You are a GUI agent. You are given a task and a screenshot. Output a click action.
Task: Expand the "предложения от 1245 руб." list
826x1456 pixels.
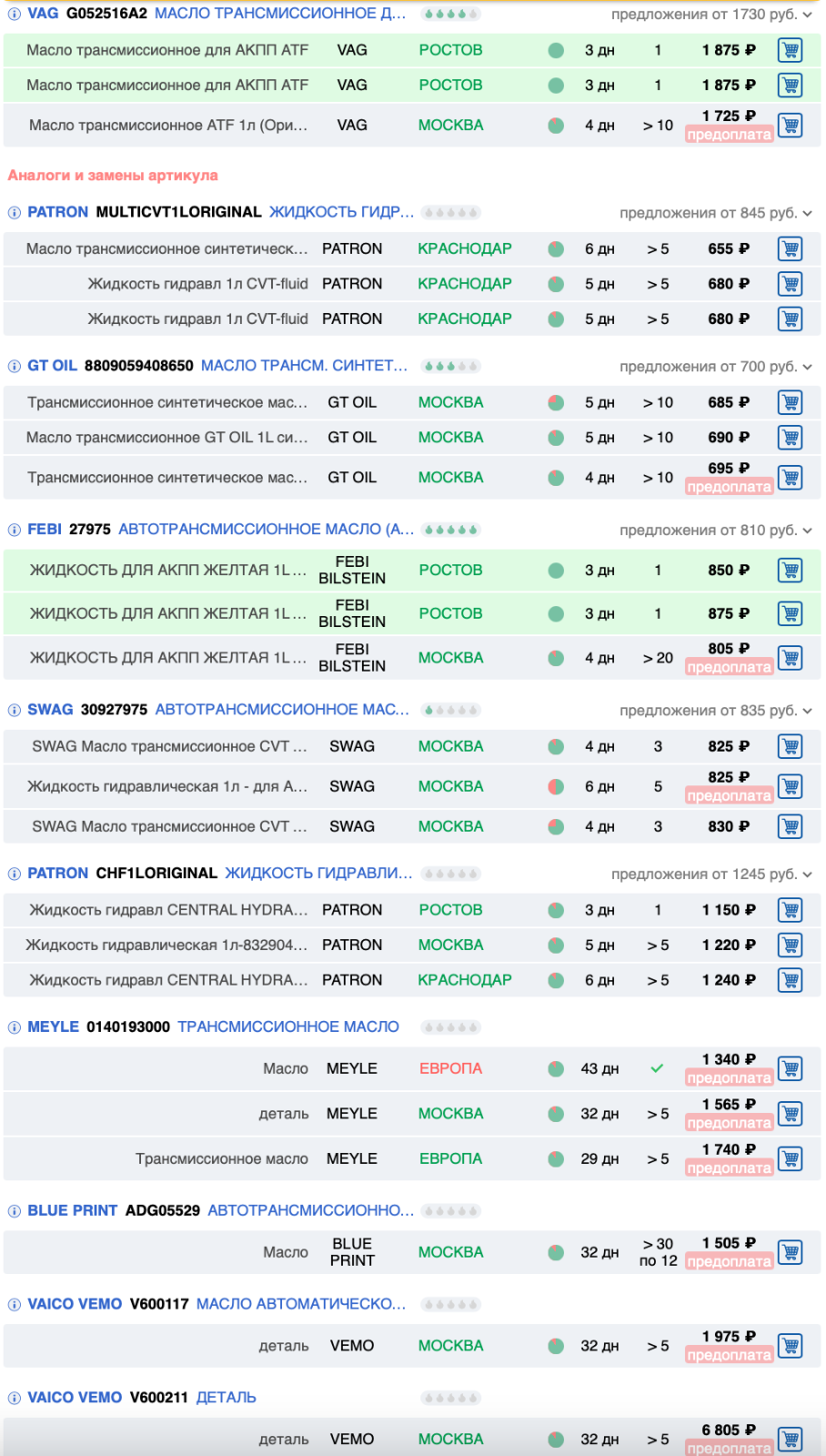coord(711,874)
